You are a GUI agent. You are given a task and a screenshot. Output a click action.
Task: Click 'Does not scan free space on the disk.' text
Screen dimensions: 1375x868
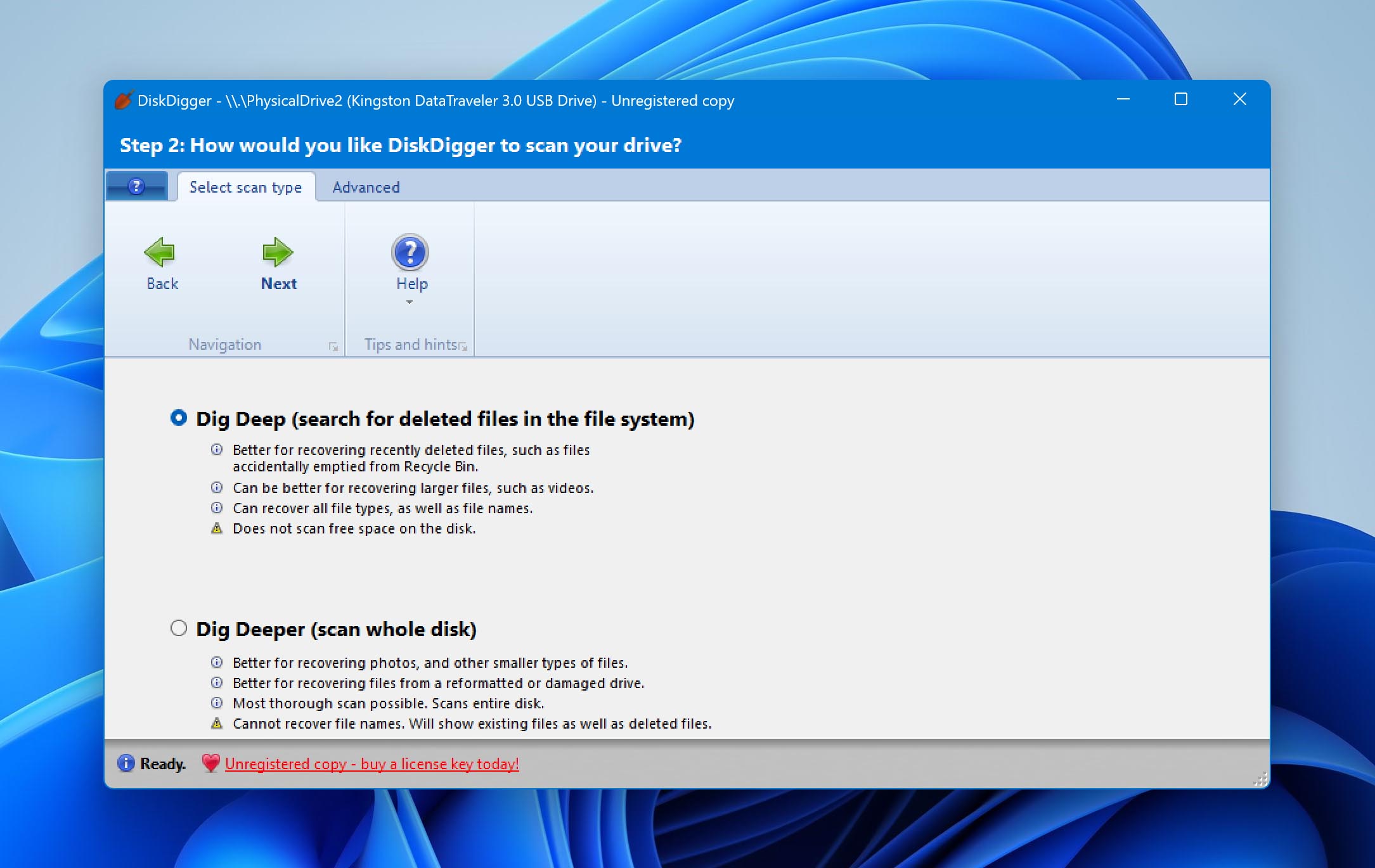coord(354,528)
